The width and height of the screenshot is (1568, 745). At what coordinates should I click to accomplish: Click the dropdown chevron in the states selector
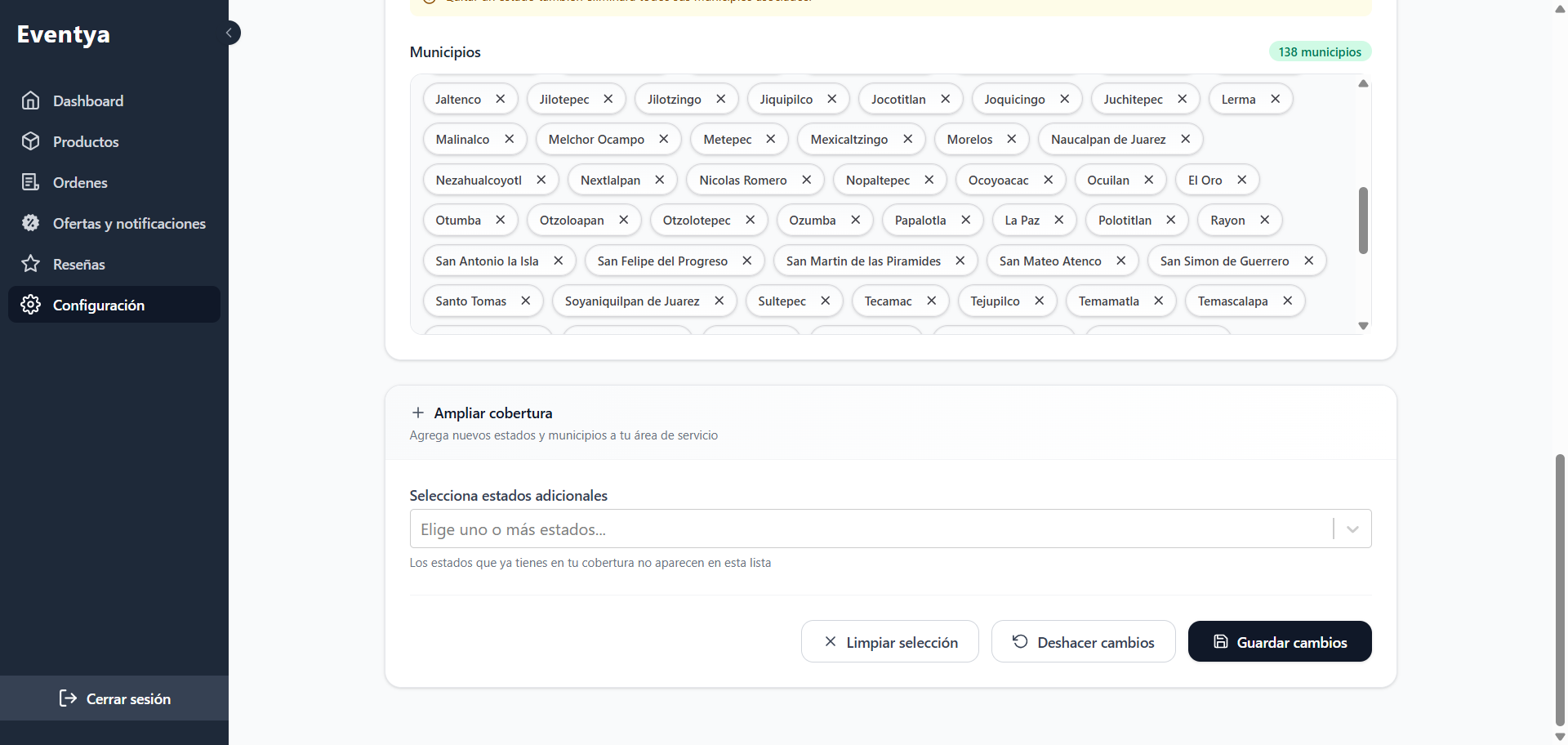(x=1352, y=529)
